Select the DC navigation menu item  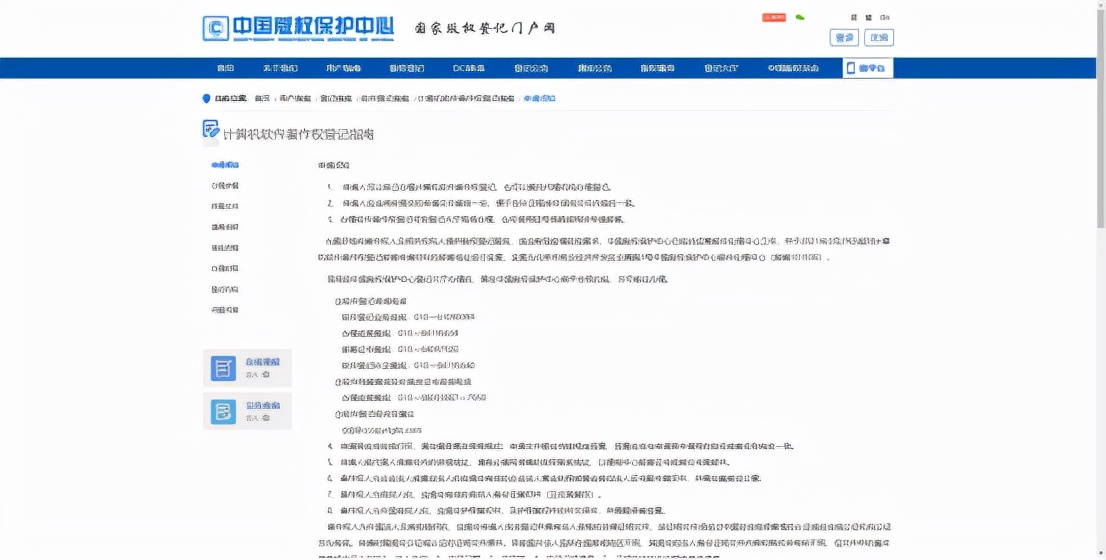(x=468, y=68)
